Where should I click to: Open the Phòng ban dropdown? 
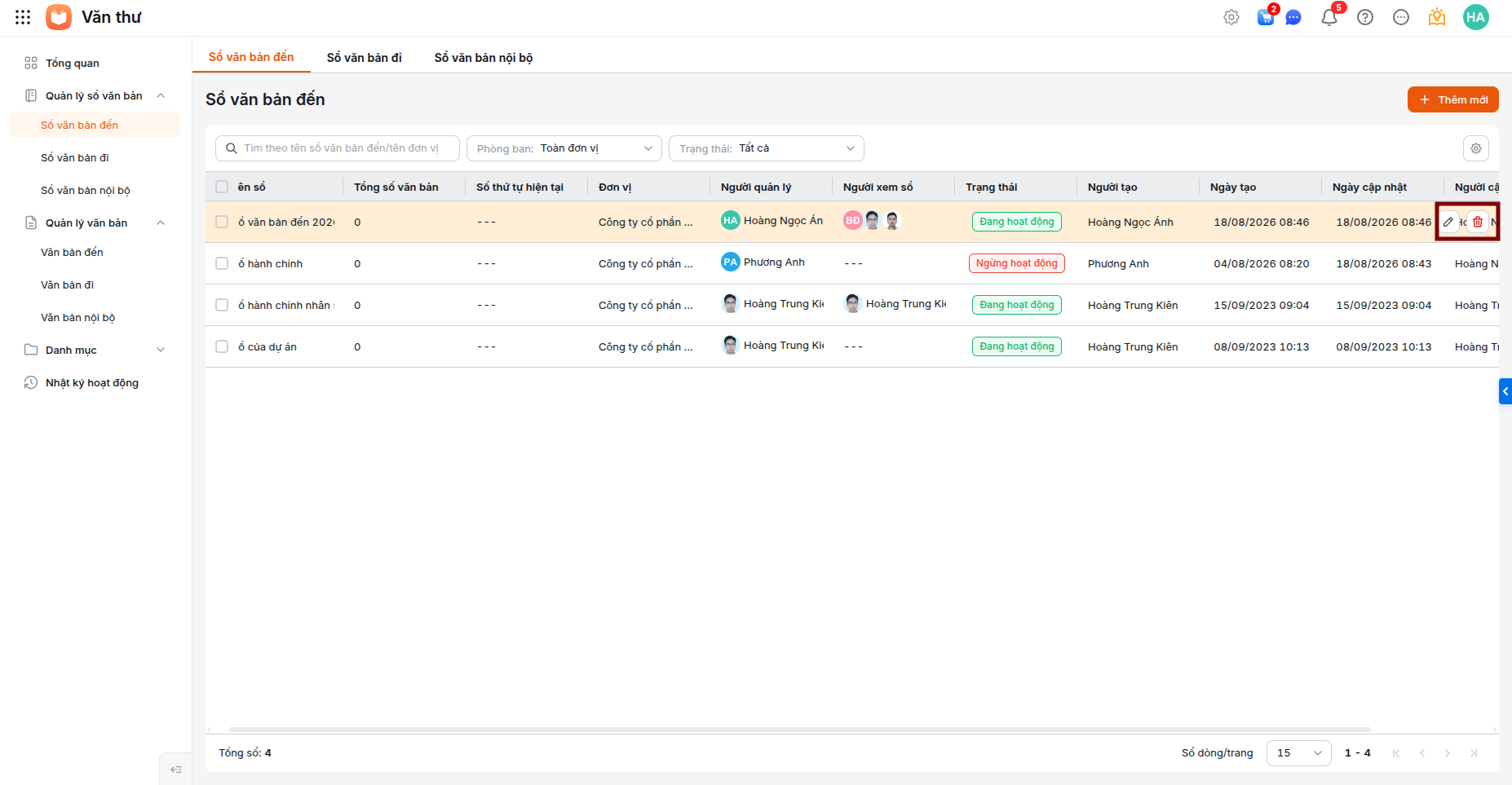click(x=564, y=148)
